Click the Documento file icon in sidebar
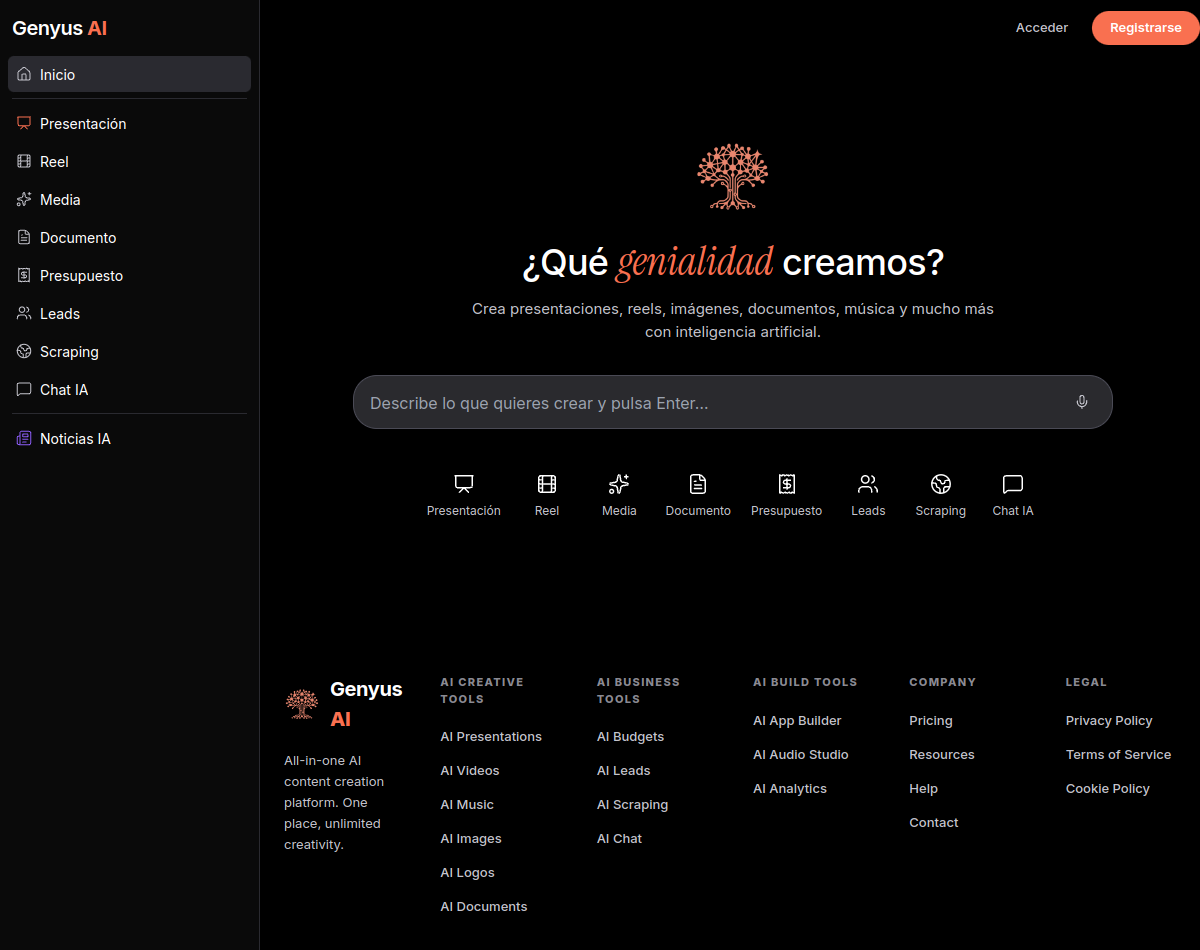Viewport: 1200px width, 950px height. pyautogui.click(x=24, y=238)
